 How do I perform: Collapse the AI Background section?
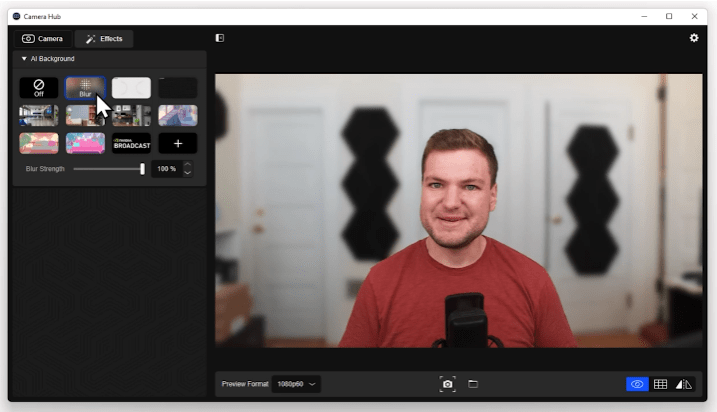click(24, 59)
